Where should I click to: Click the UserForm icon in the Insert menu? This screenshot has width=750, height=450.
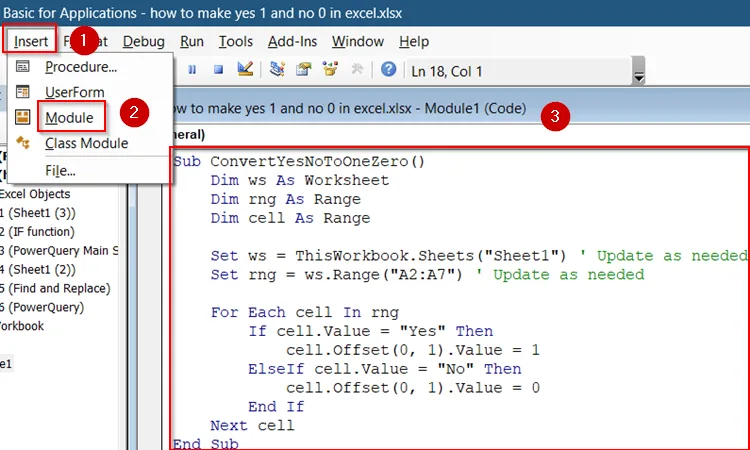(x=22, y=91)
